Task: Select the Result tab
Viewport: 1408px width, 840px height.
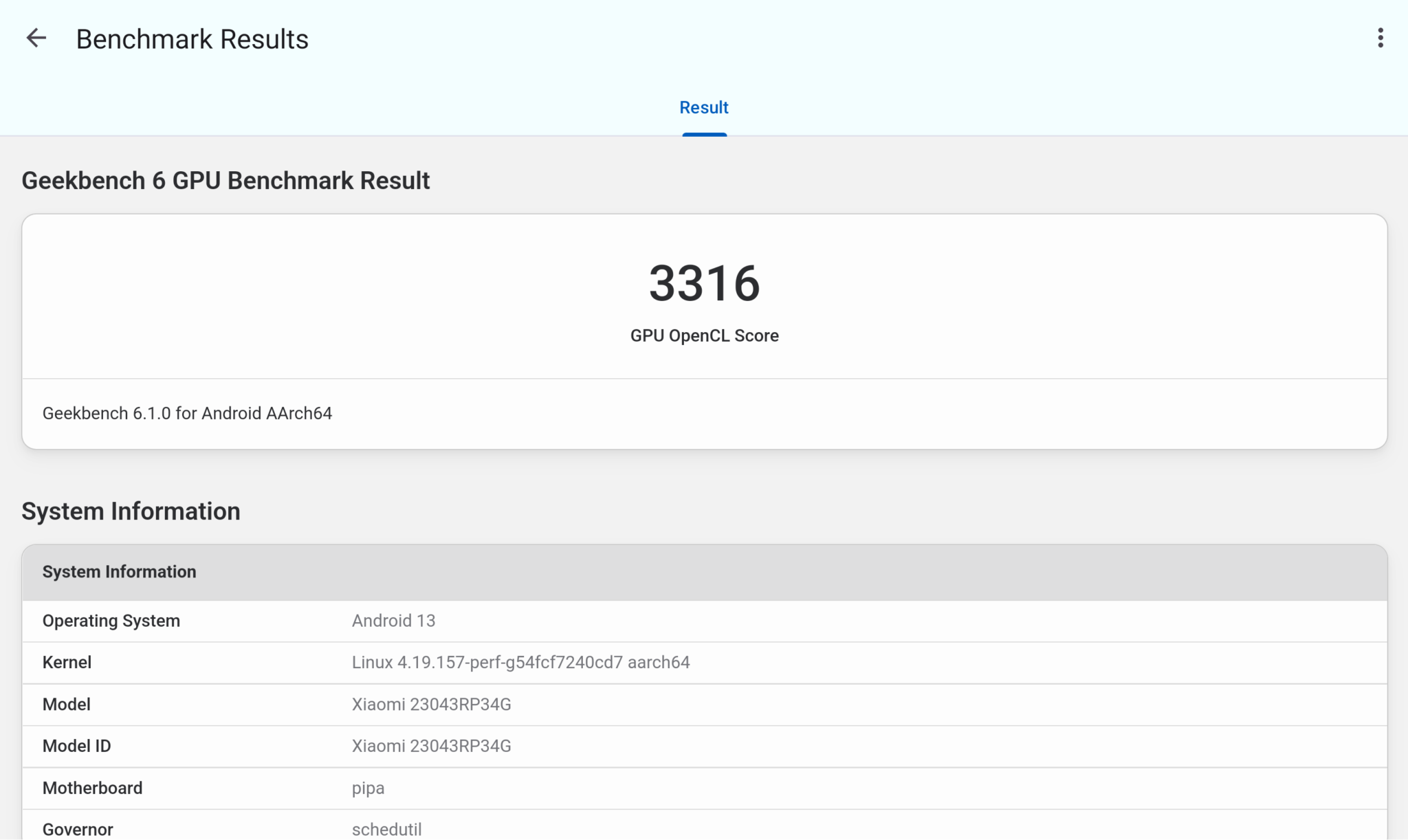Action: point(703,108)
